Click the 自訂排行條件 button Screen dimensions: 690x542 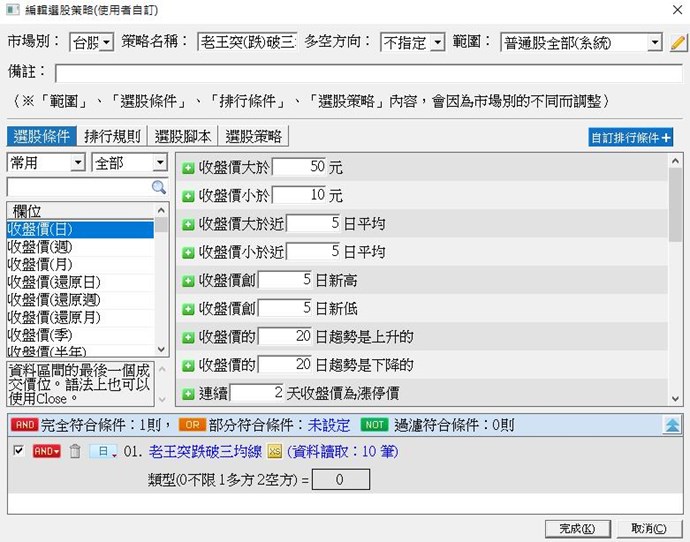click(x=630, y=137)
